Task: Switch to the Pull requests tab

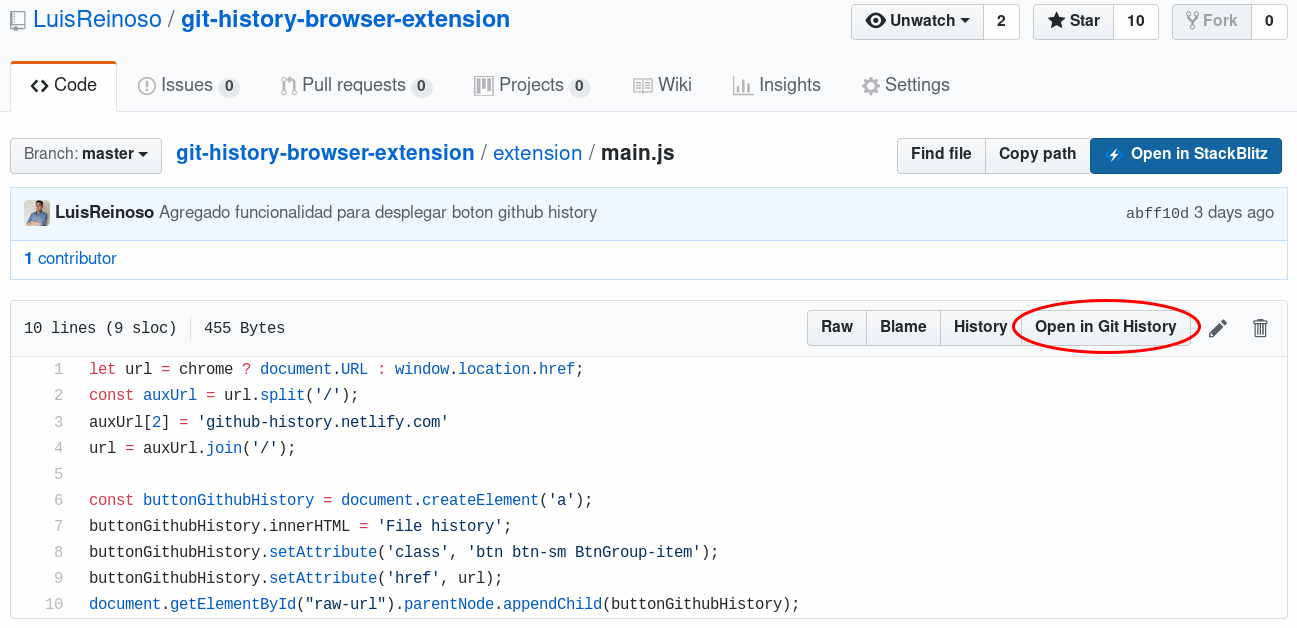Action: tap(356, 86)
